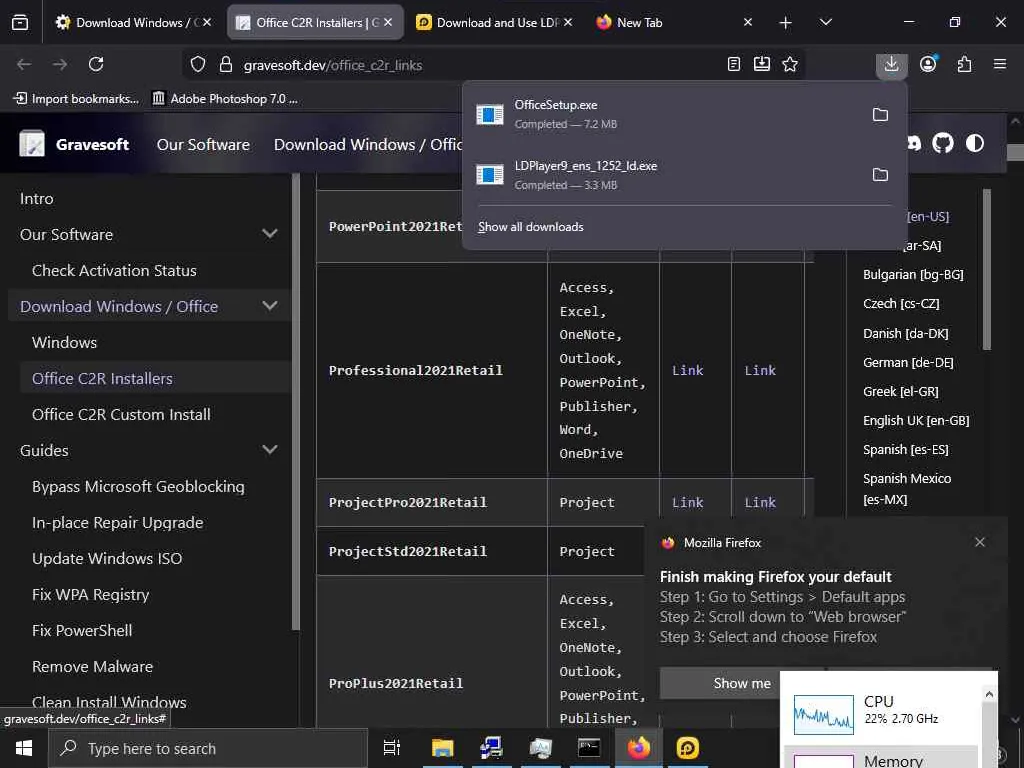Collapse Our Software sidebar section chevron
Viewport: 1024px width, 768px height.
click(x=270, y=234)
